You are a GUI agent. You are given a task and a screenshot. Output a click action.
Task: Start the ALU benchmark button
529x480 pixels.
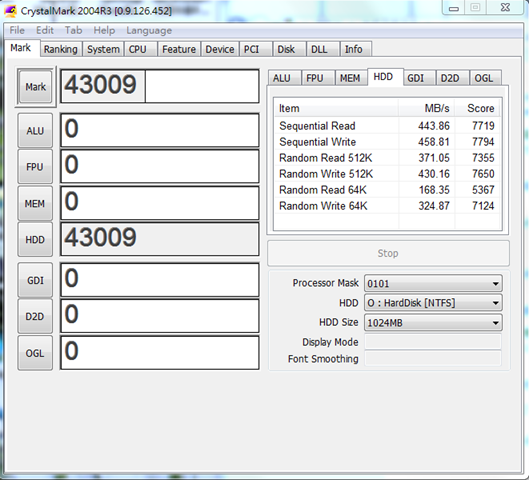[x=35, y=131]
